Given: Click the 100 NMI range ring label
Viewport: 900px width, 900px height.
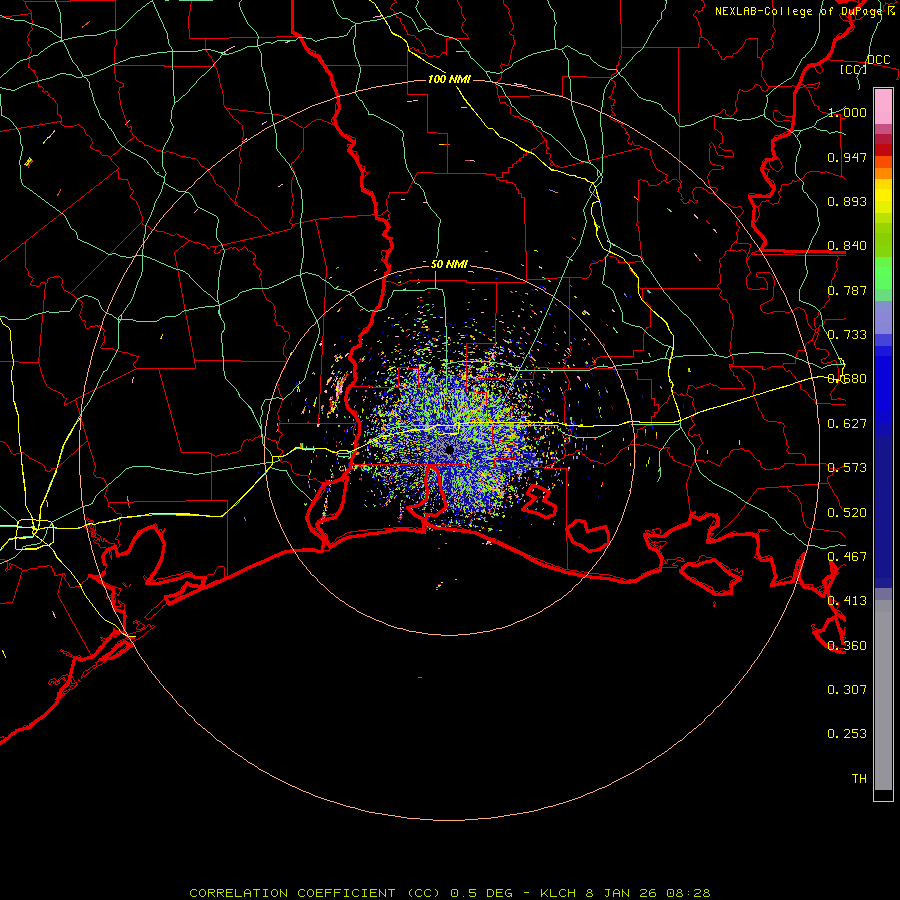Looking at the screenshot, I should (449, 79).
